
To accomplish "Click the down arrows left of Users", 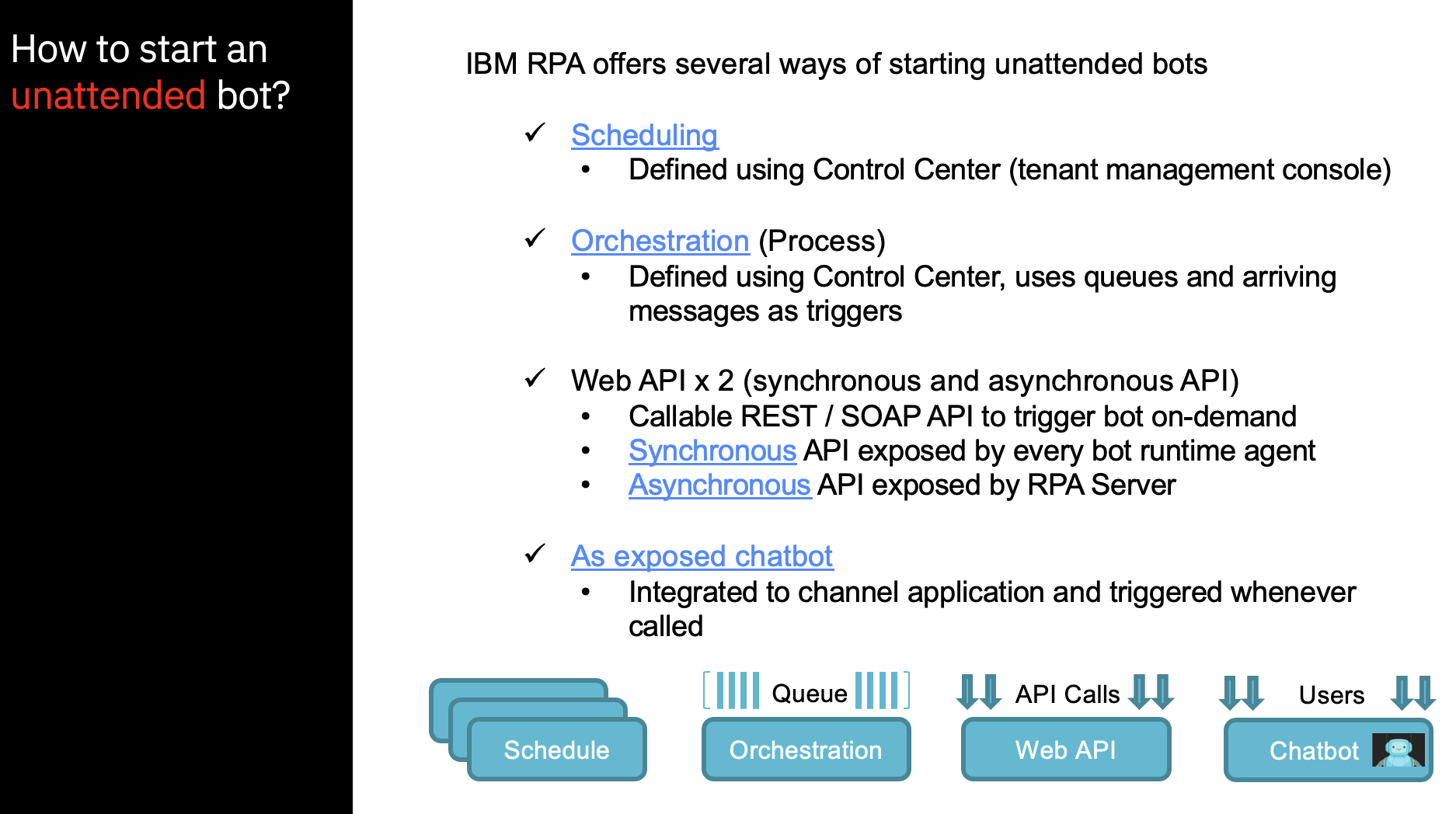I will point(1242,693).
